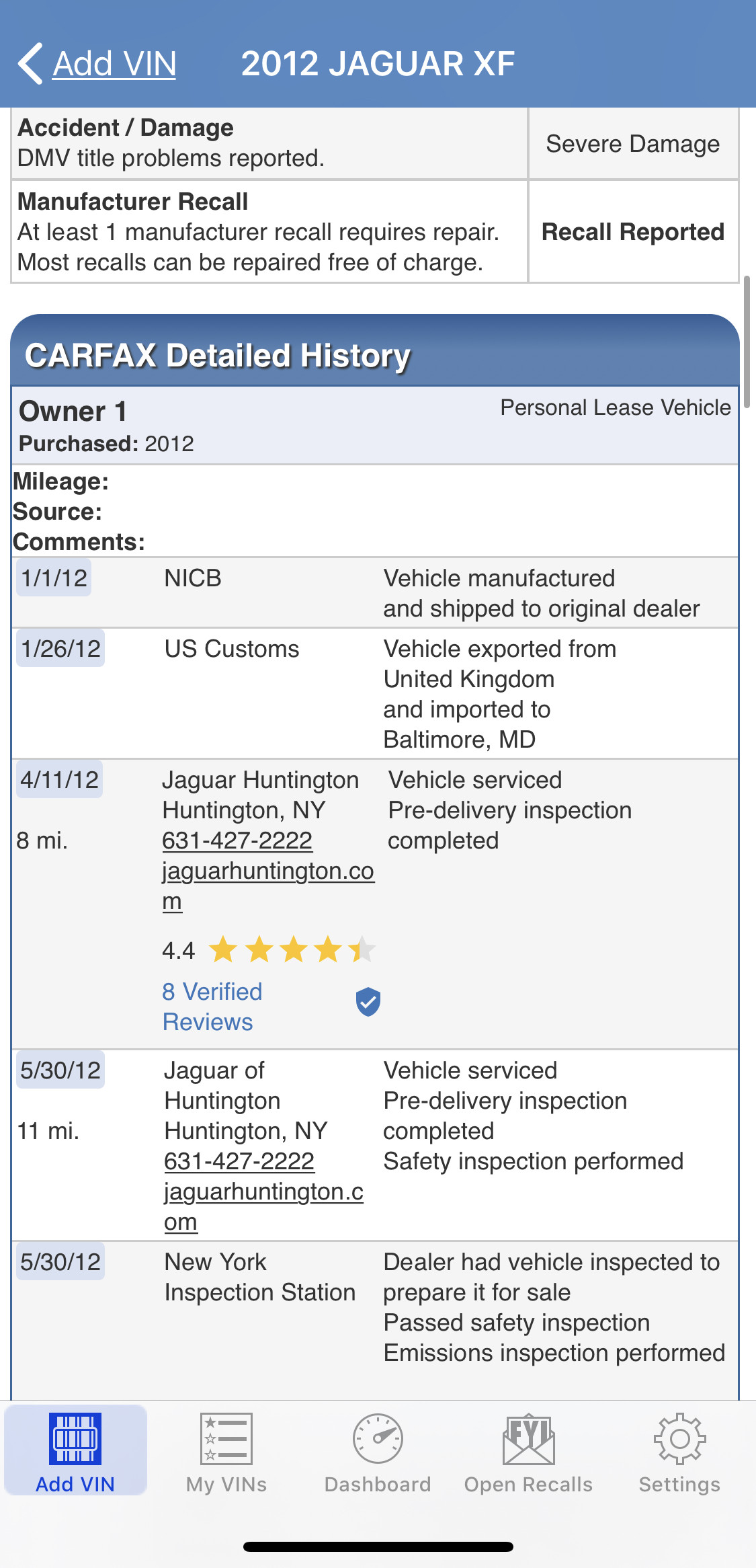Select the Recall Reported status cell
This screenshot has width=756, height=1568.
[633, 232]
